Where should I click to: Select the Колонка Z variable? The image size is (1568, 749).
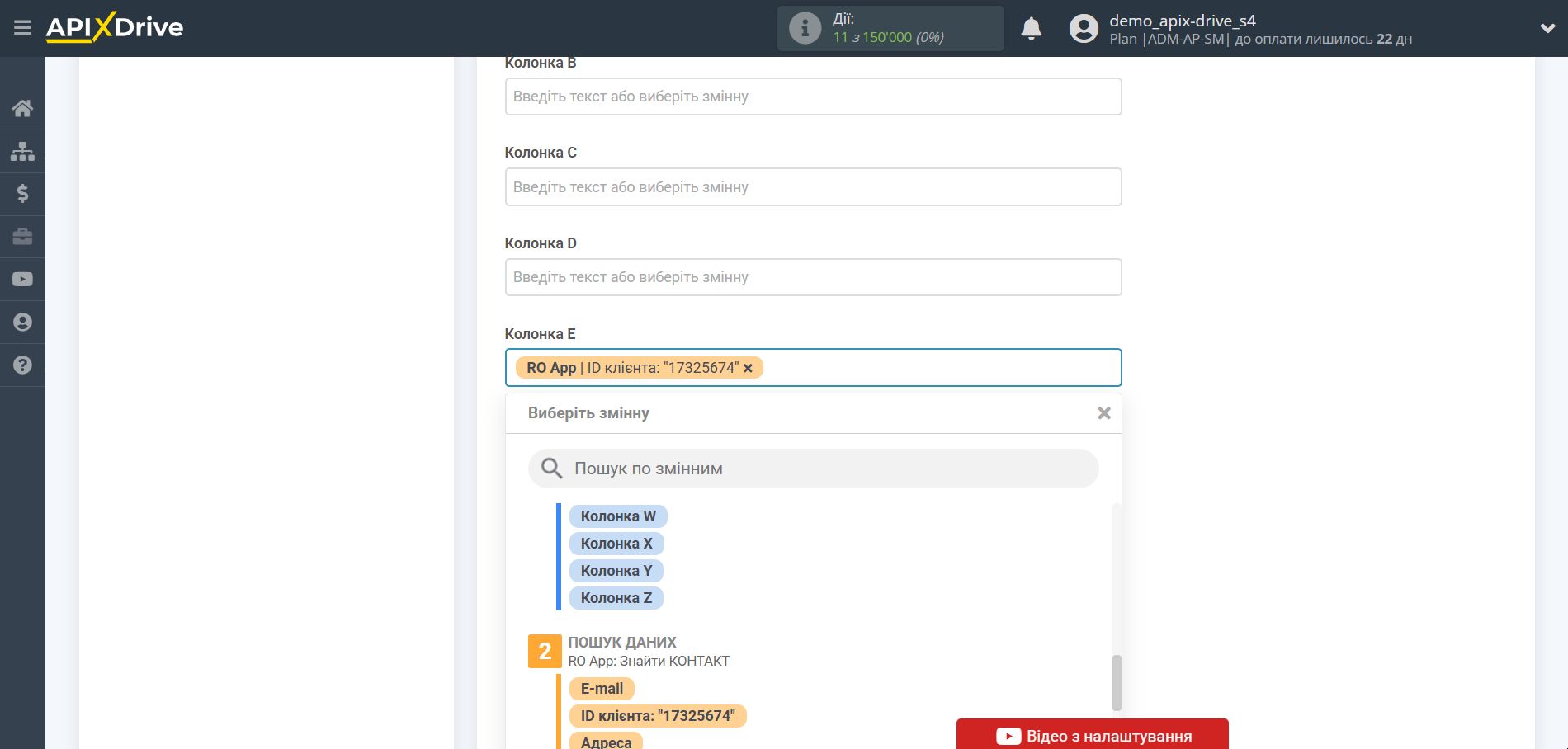point(616,598)
